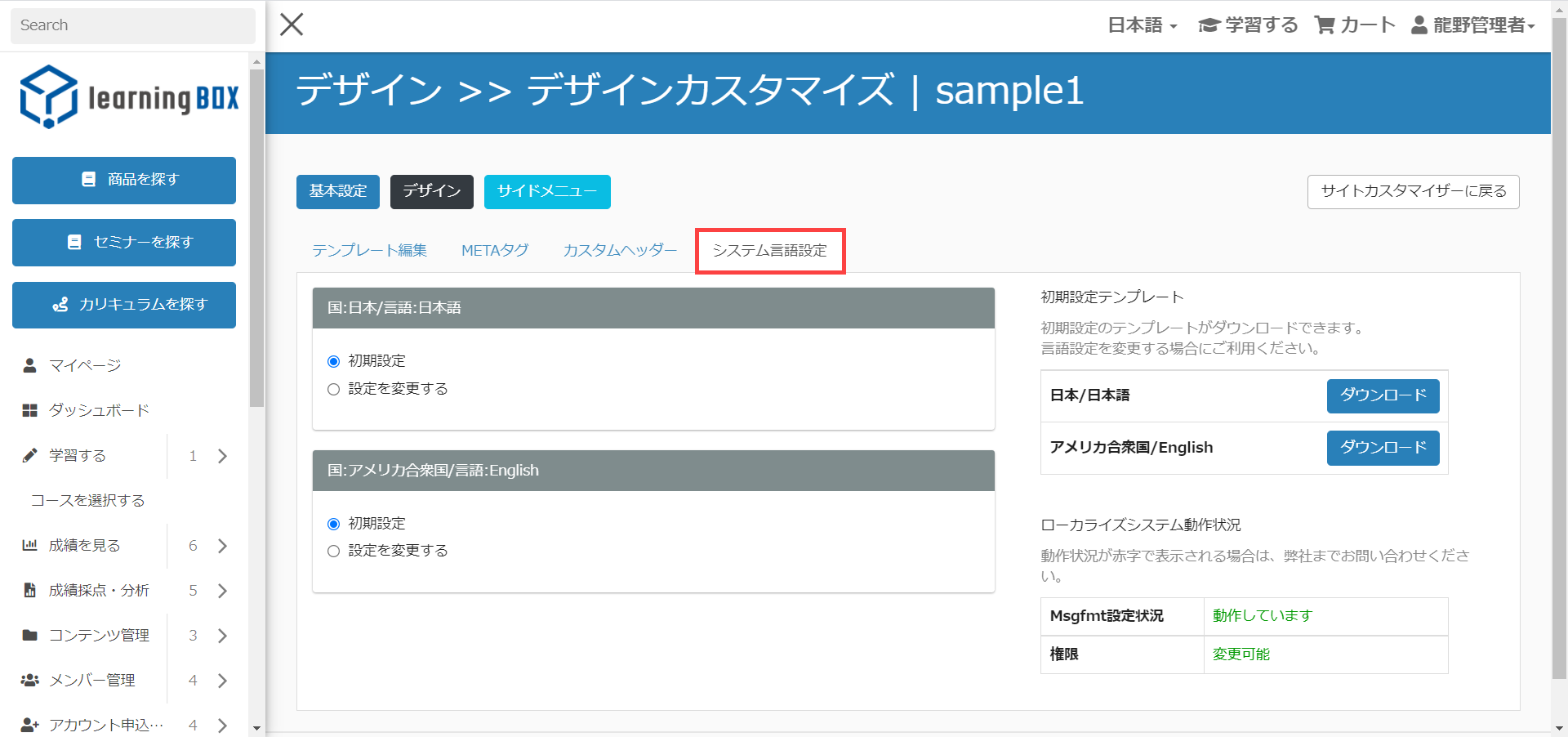Switch to the テンプレート編集 tab
The height and width of the screenshot is (737, 1568).
tap(369, 251)
